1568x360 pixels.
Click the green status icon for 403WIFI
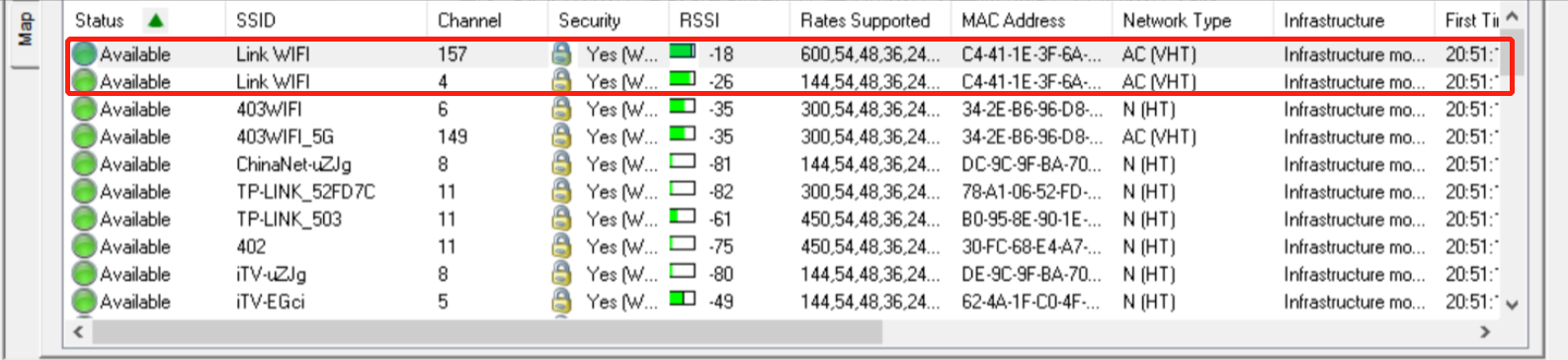[84, 109]
